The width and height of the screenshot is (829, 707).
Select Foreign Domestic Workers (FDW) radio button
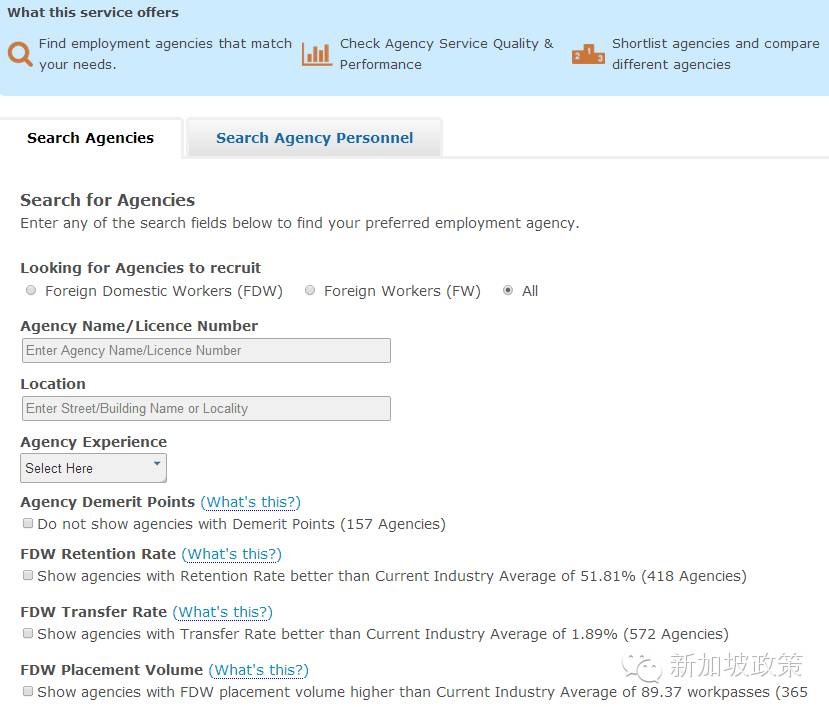tap(31, 290)
